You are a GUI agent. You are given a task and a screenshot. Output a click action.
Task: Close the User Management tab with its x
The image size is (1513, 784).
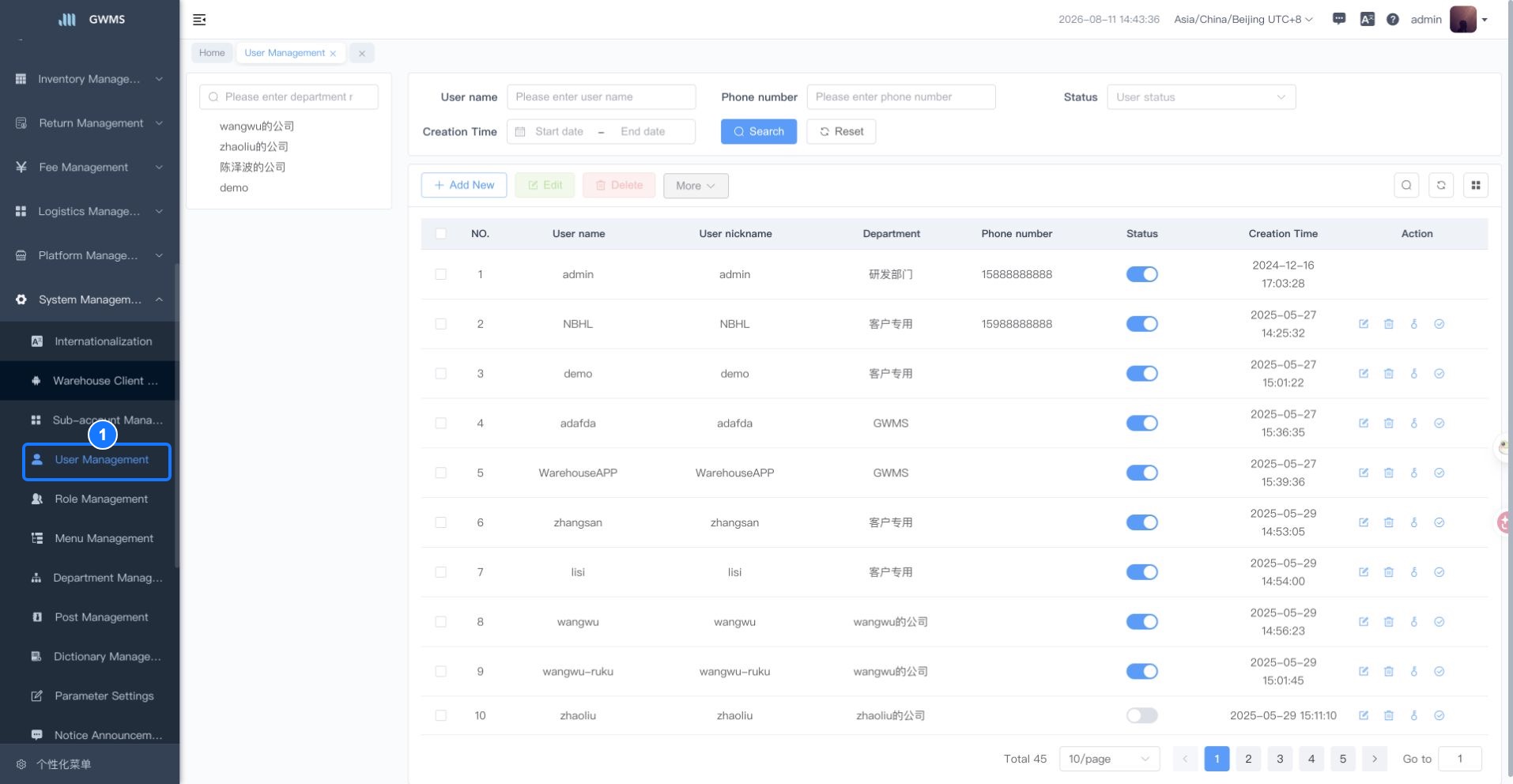[333, 54]
